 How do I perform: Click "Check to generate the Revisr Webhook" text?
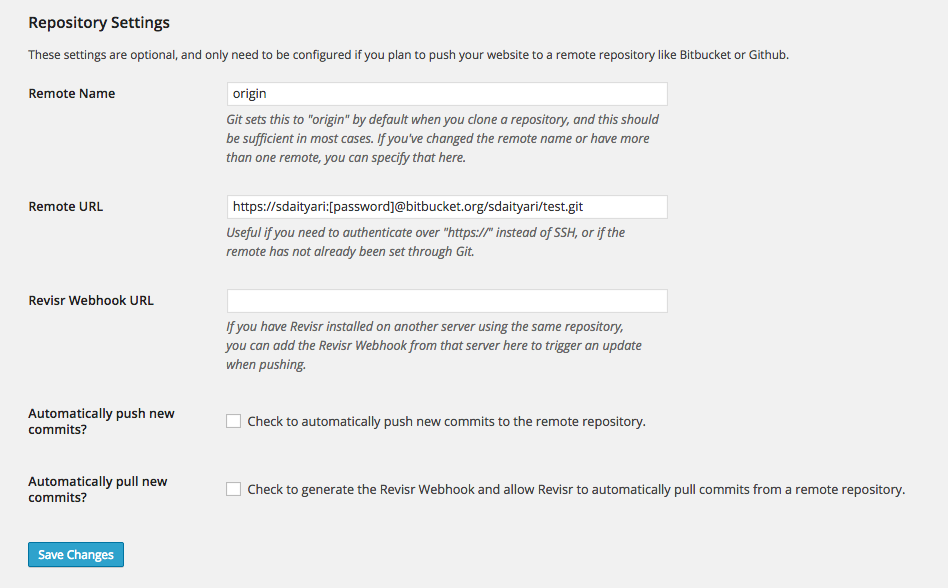[x=575, y=490]
